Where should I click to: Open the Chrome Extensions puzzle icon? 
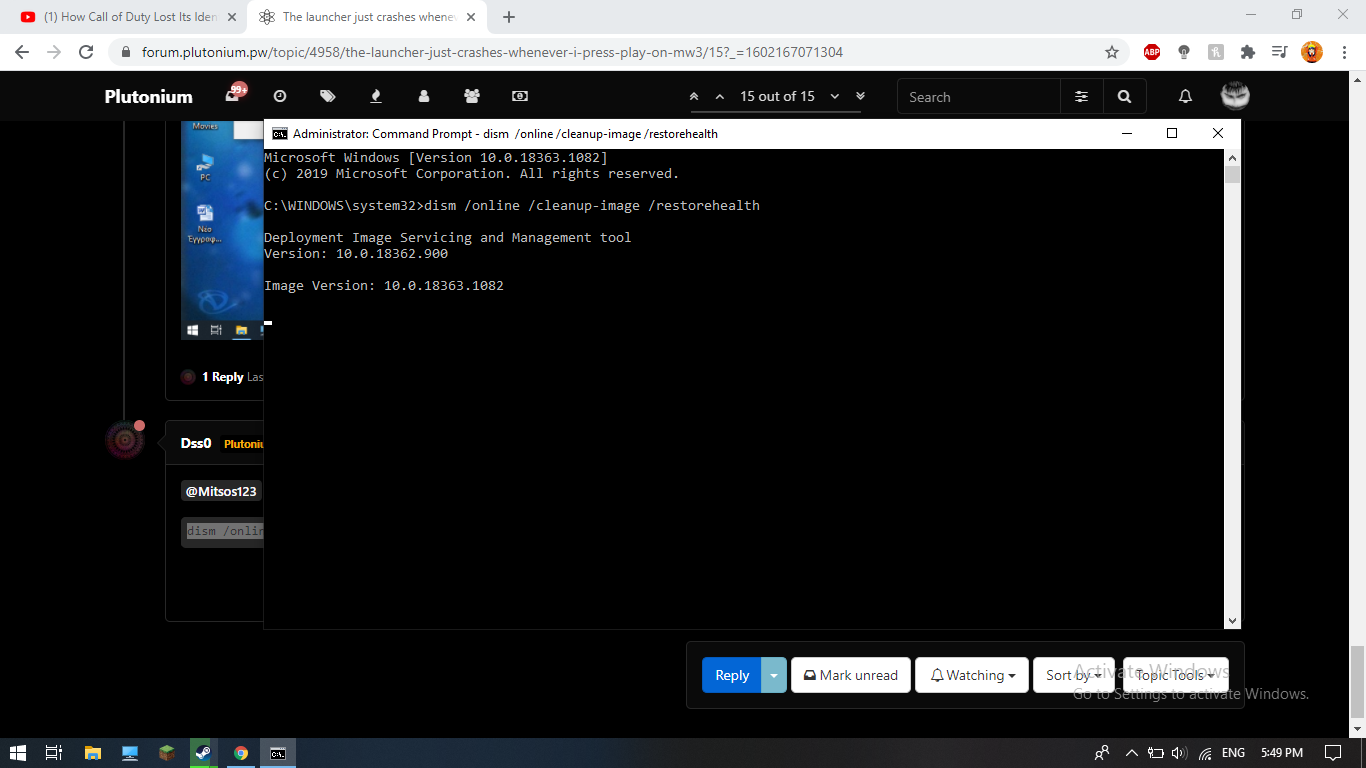tap(1248, 52)
